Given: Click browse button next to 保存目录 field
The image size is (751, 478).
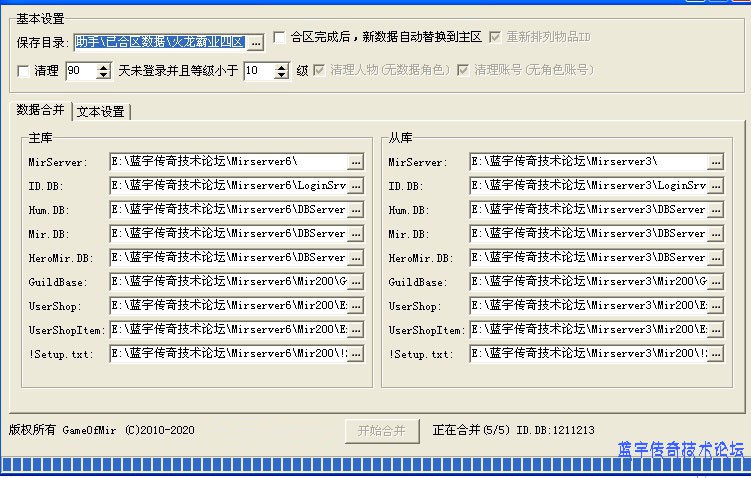Looking at the screenshot, I should click(x=255, y=42).
